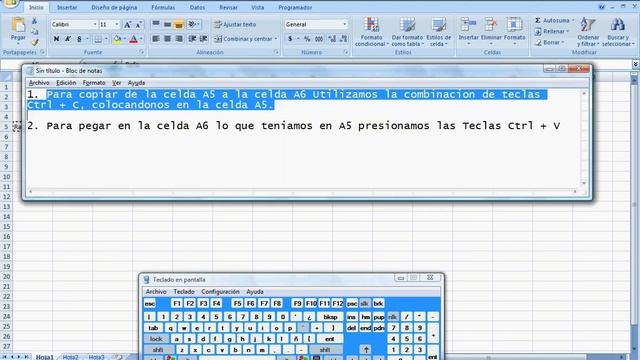The width and height of the screenshot is (640, 360).
Task: Toggle the slk key on on-screen keyboard
Action: (x=365, y=304)
